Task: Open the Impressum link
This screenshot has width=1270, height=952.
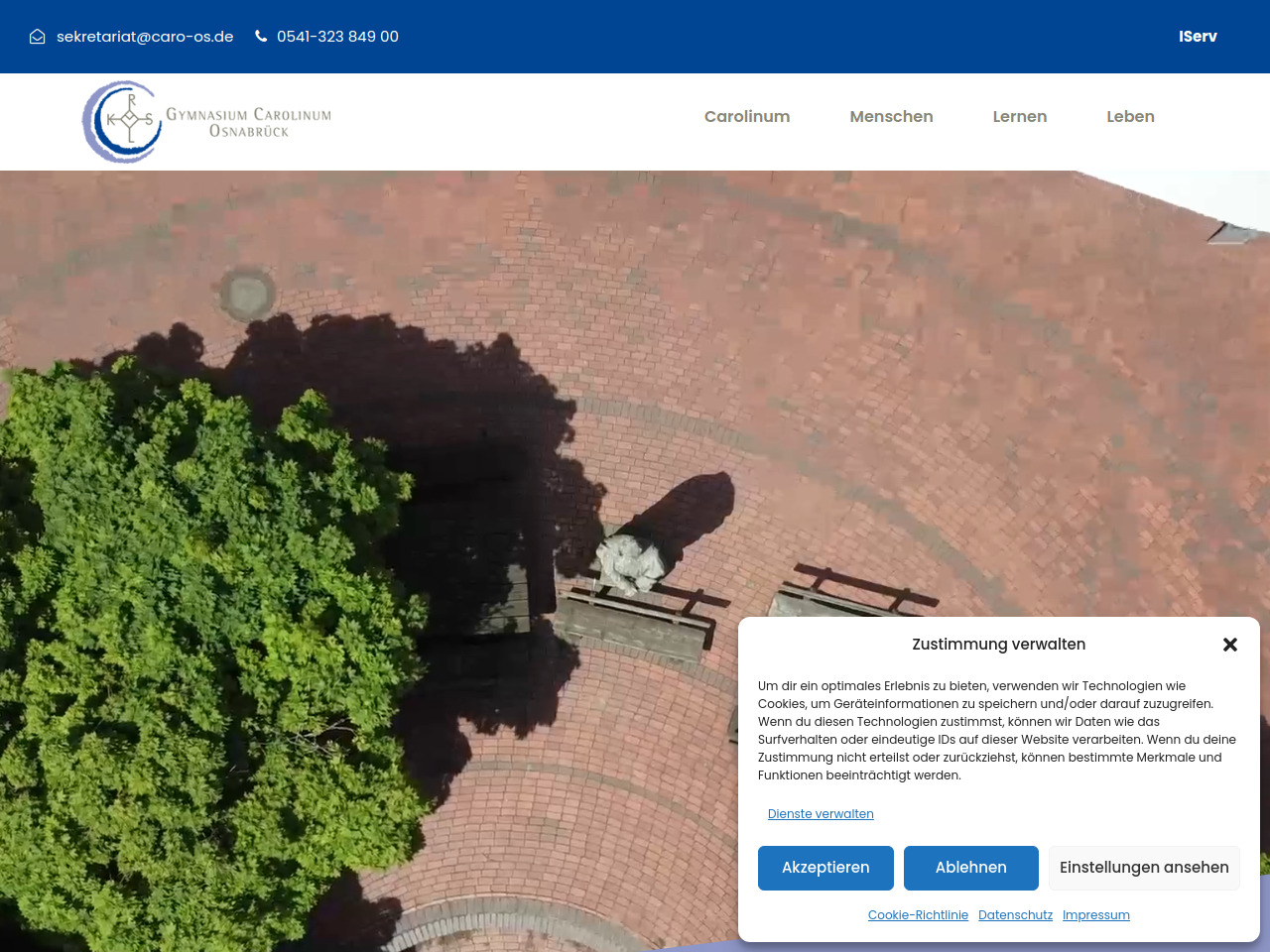Action: pyautogui.click(x=1095, y=915)
